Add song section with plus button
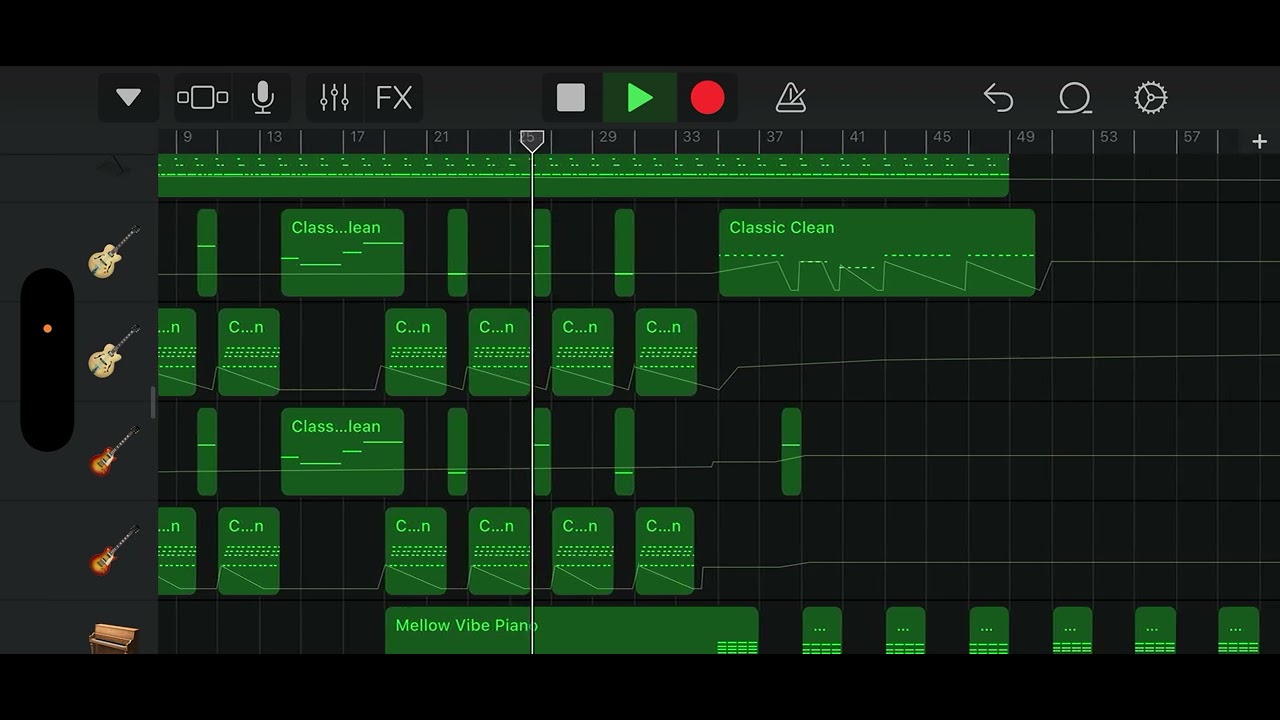 point(1260,142)
